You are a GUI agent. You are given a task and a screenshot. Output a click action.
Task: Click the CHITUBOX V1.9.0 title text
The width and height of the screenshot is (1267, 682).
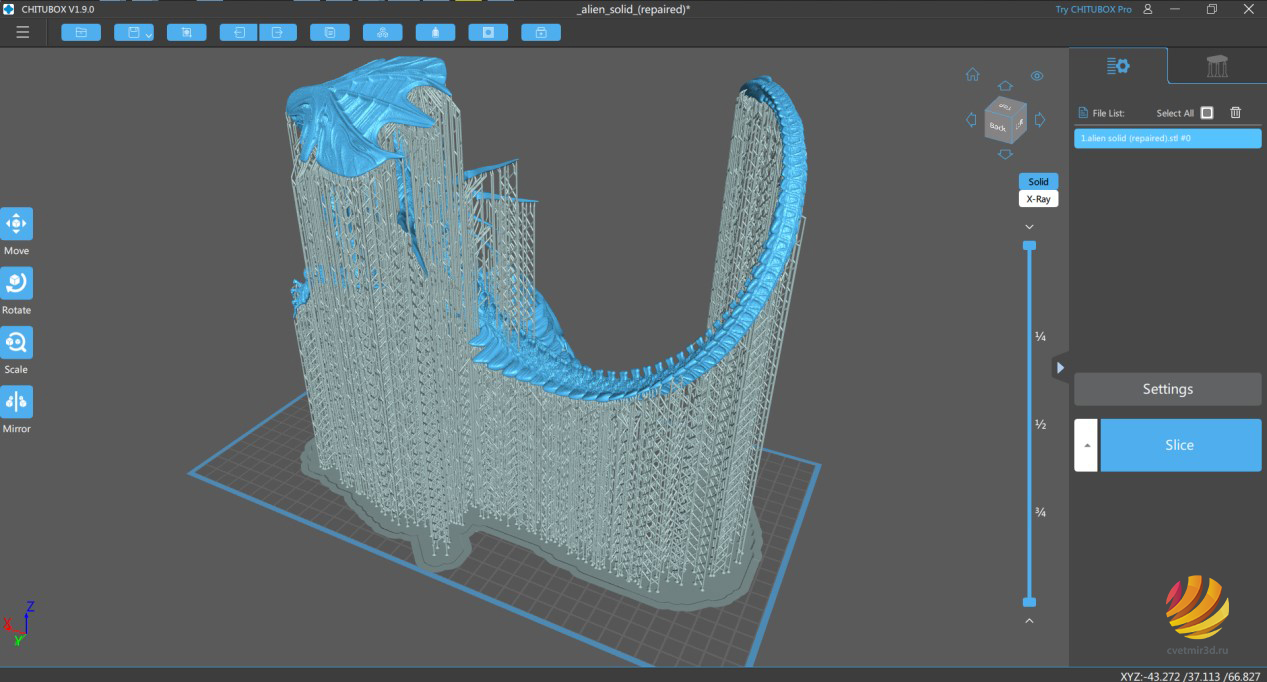(56, 9)
